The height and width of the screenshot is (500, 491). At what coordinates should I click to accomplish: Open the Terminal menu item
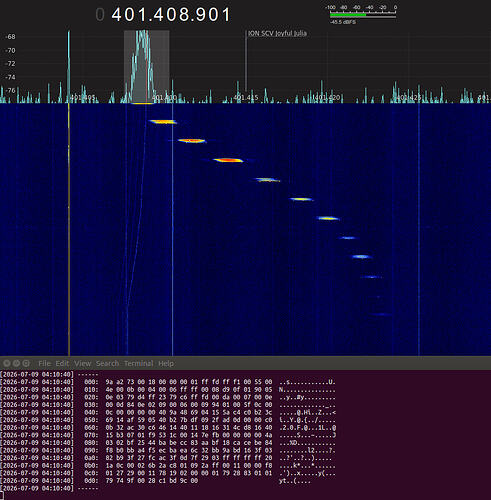(x=138, y=363)
